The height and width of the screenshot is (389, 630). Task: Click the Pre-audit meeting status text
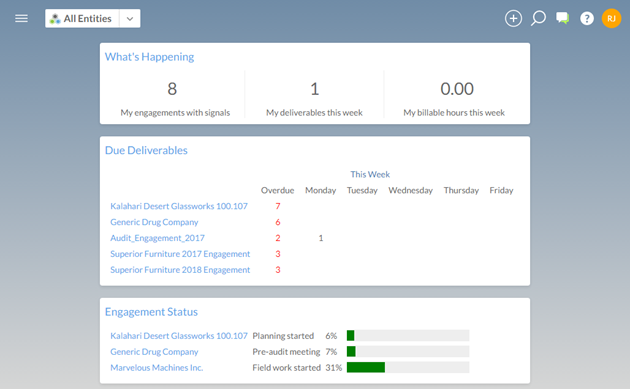coord(286,352)
